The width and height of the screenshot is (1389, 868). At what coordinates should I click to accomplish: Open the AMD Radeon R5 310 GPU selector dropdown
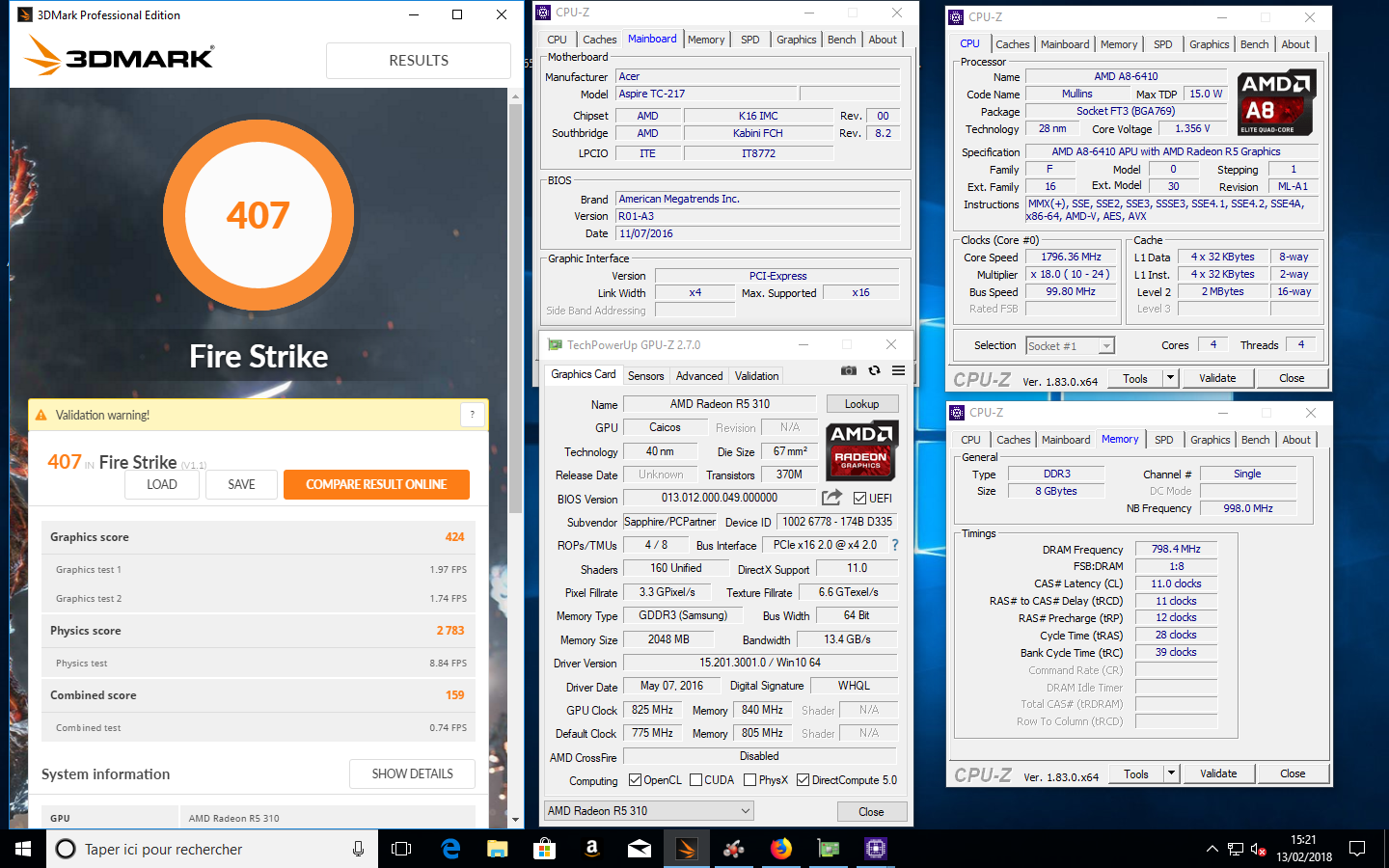(649, 811)
